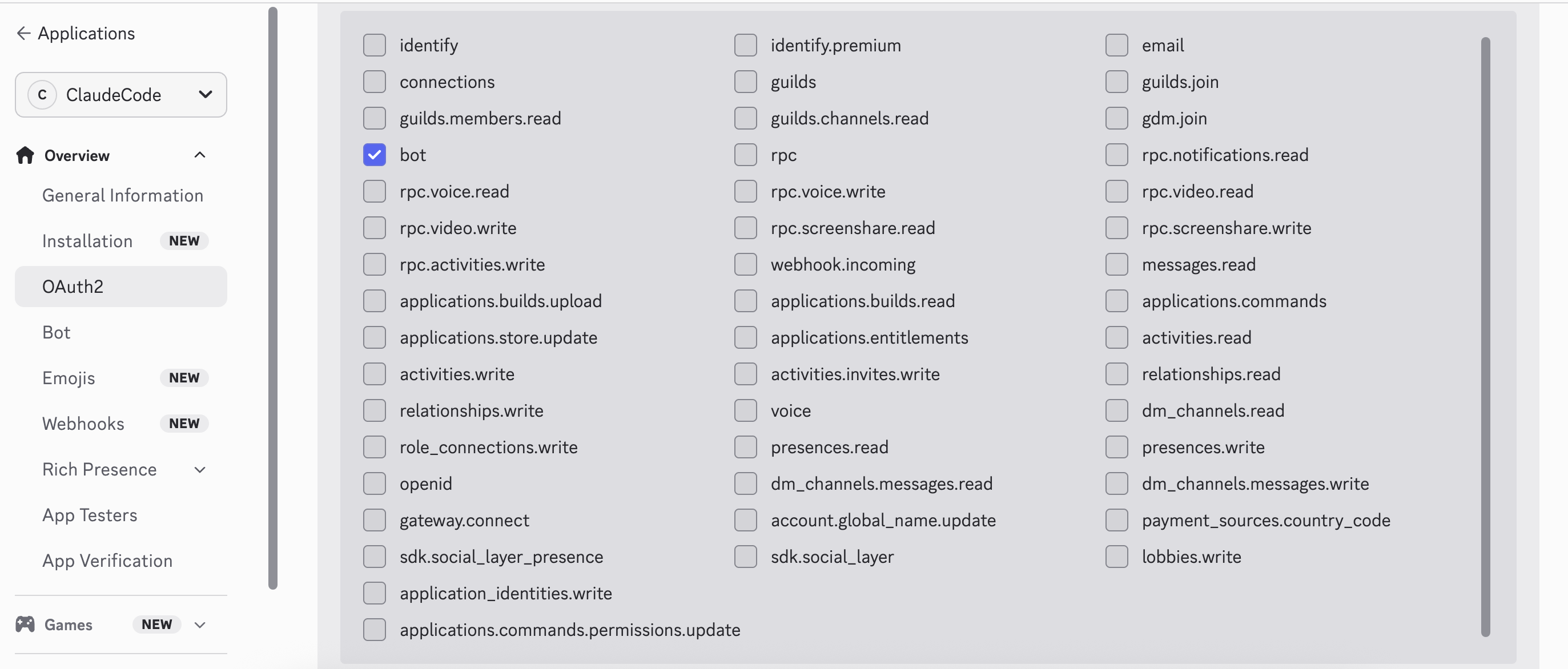The width and height of the screenshot is (1568, 669).
Task: Click the NEW badge next to Installation
Action: pyautogui.click(x=184, y=241)
